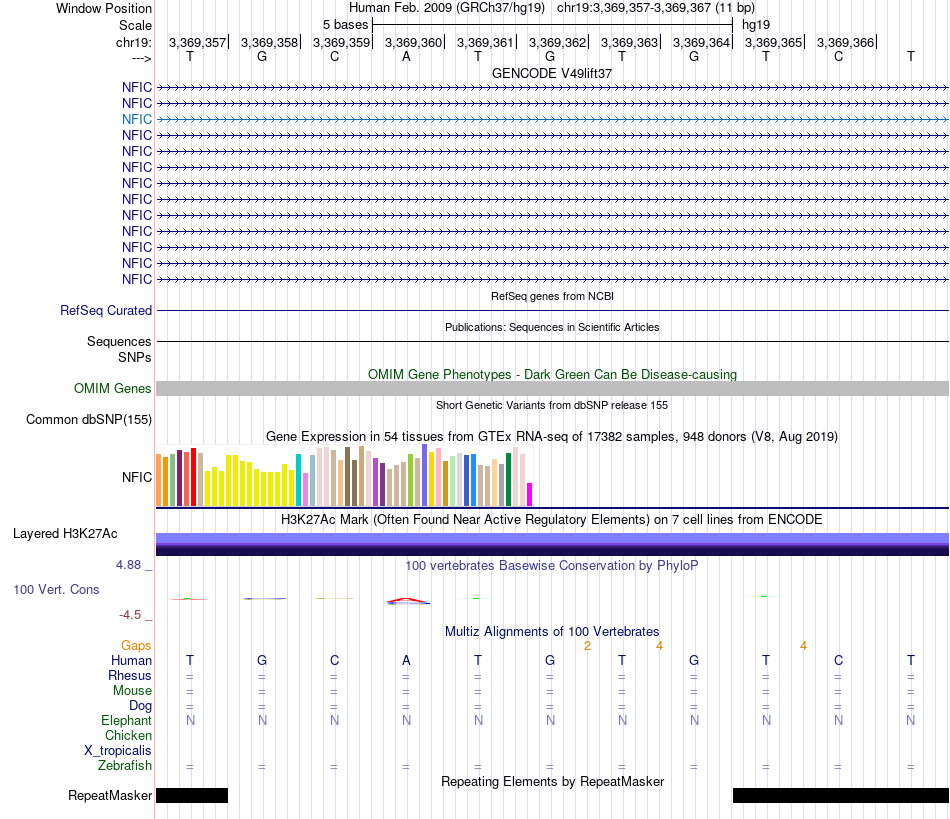
Task: Click the -4.5 PhyloP lower scale value
Action: pyautogui.click(x=130, y=615)
